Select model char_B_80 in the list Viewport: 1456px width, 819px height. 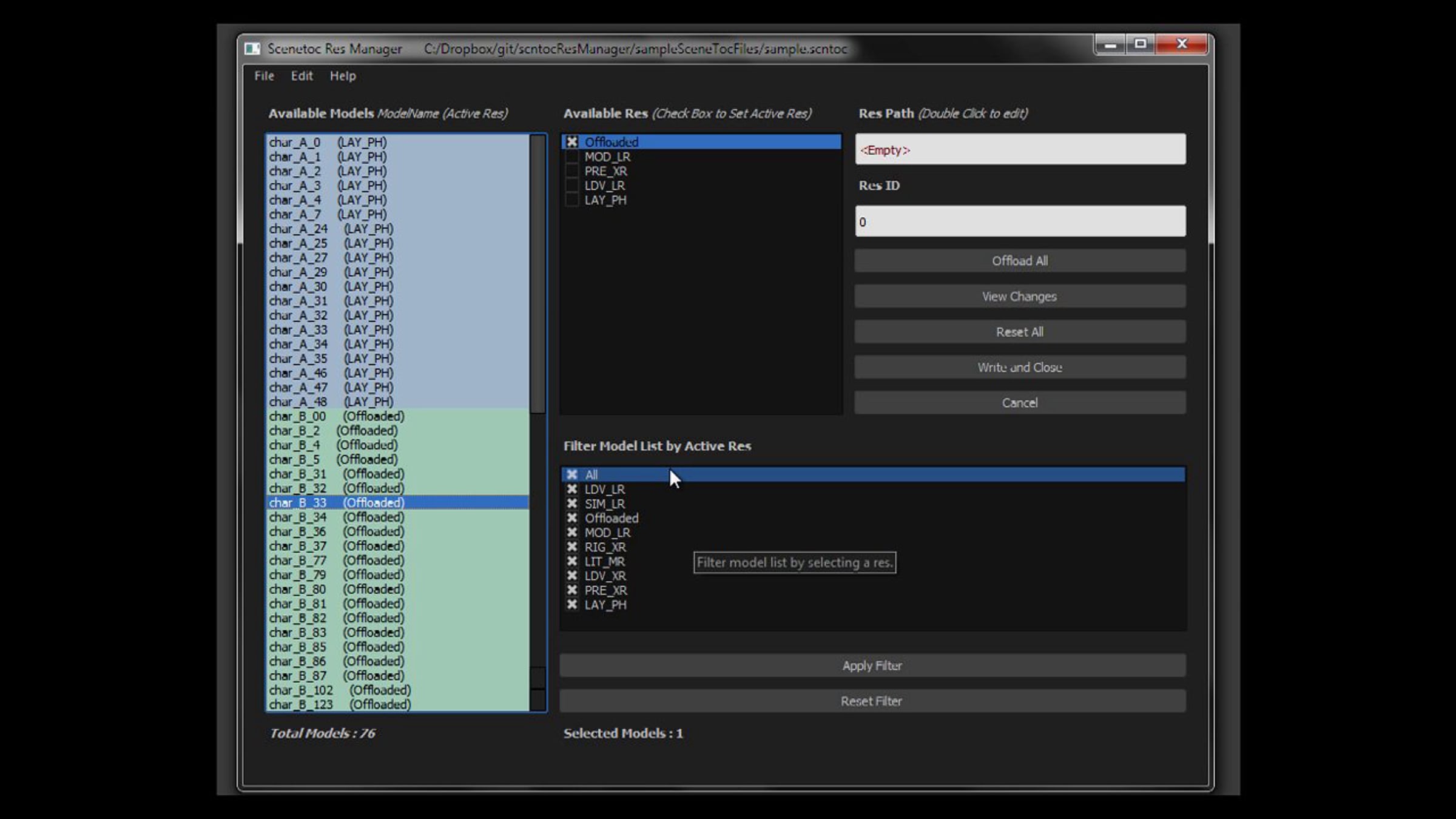click(397, 589)
